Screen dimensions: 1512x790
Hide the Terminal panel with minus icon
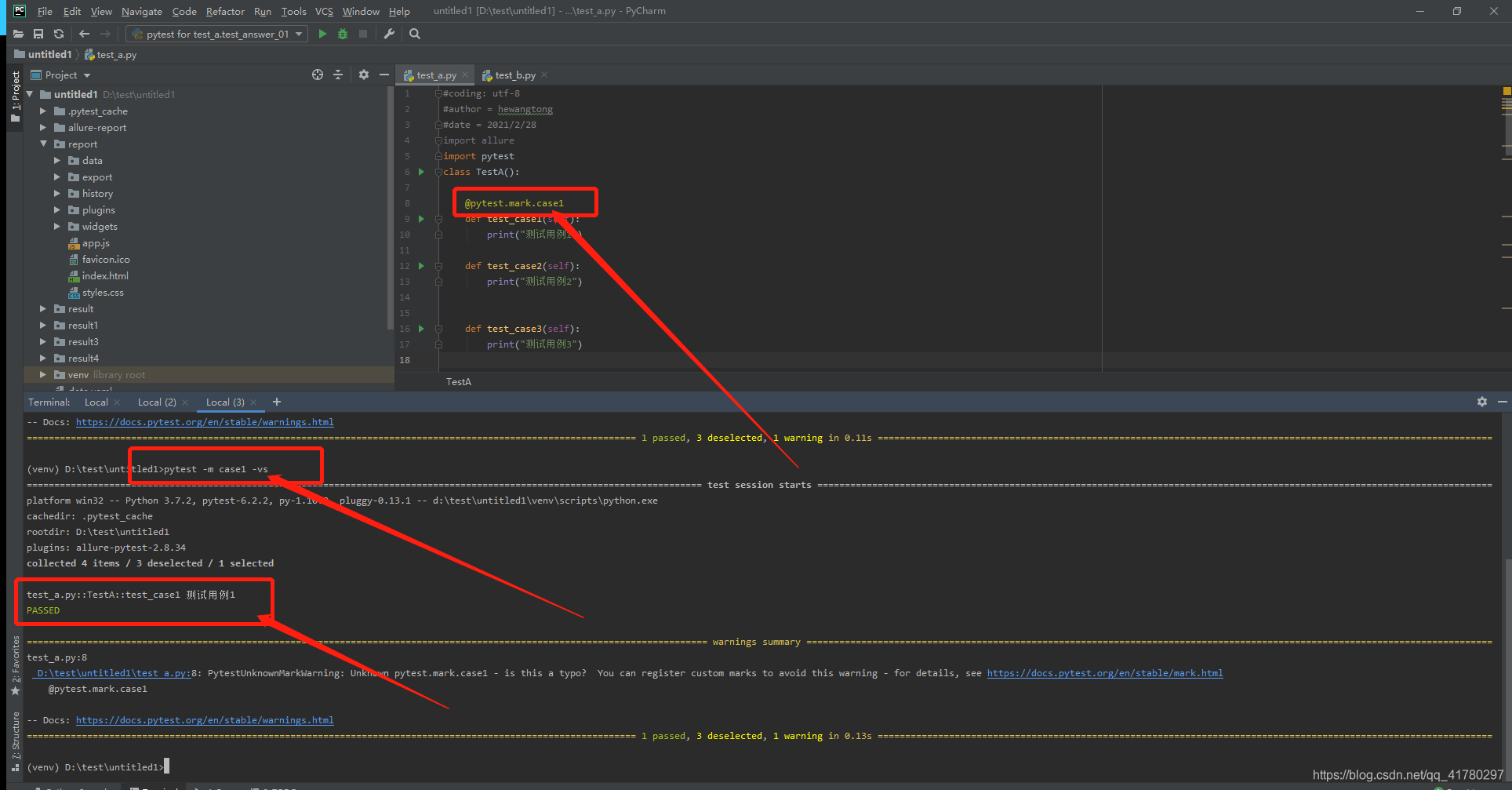[1503, 402]
